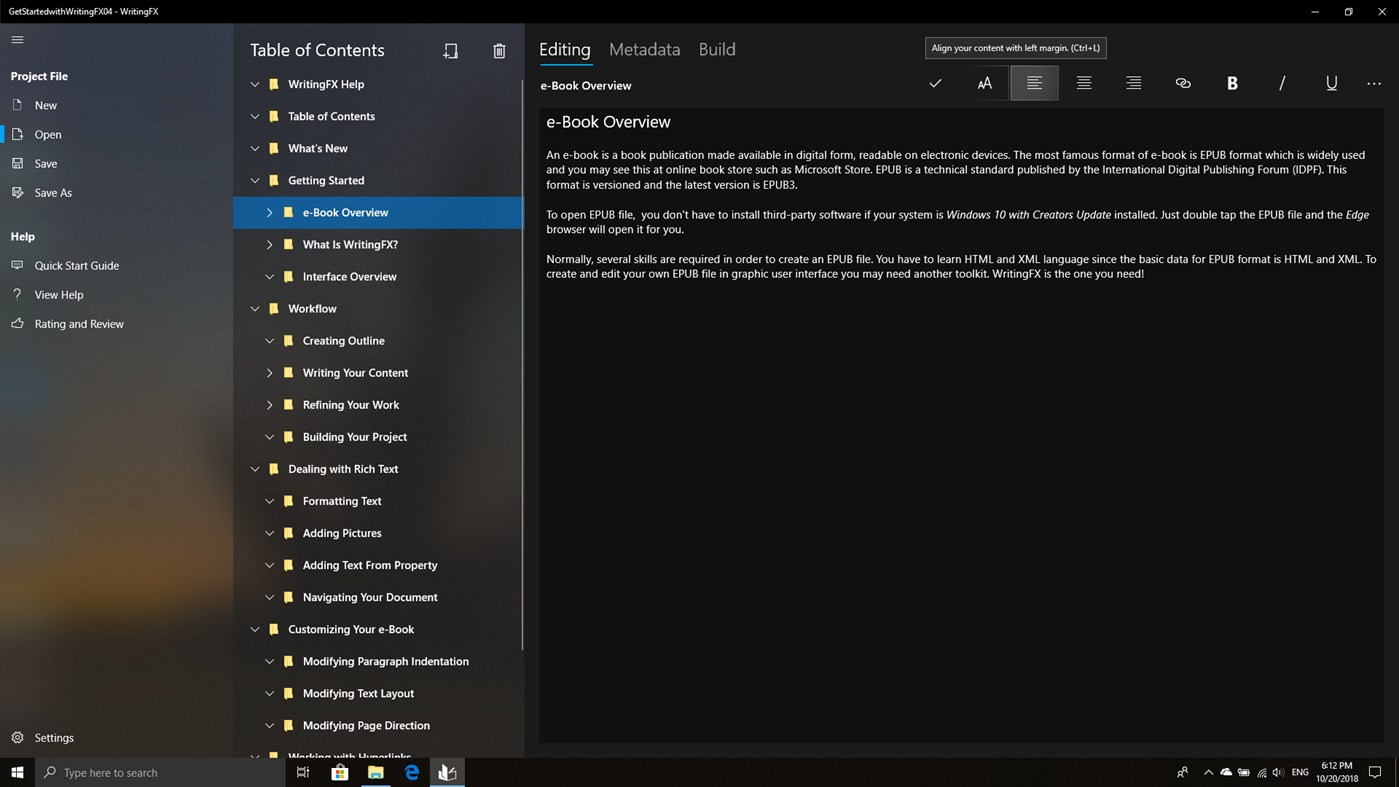
Task: Apply right alignment to the text
Action: coord(1132,83)
